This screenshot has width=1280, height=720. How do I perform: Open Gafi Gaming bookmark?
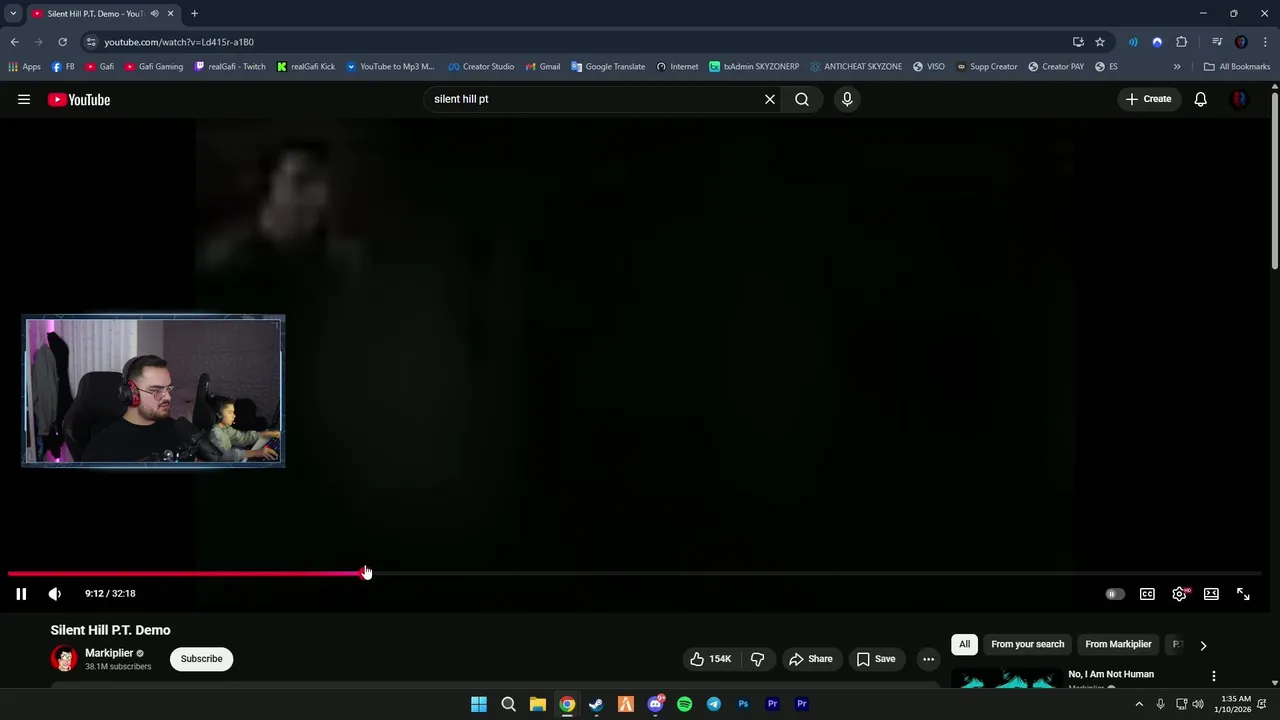coord(154,67)
